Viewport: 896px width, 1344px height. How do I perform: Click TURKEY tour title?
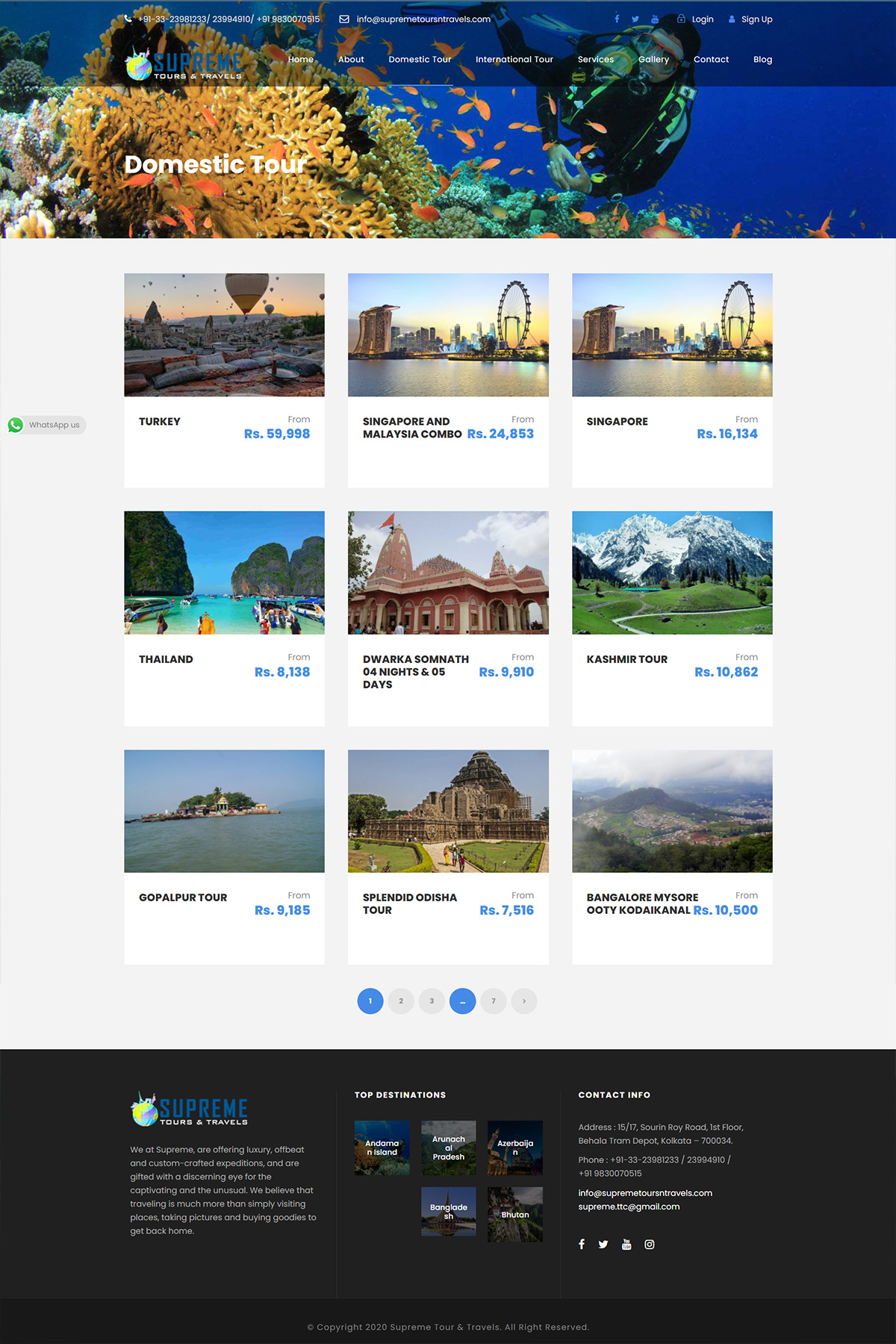pyautogui.click(x=160, y=421)
